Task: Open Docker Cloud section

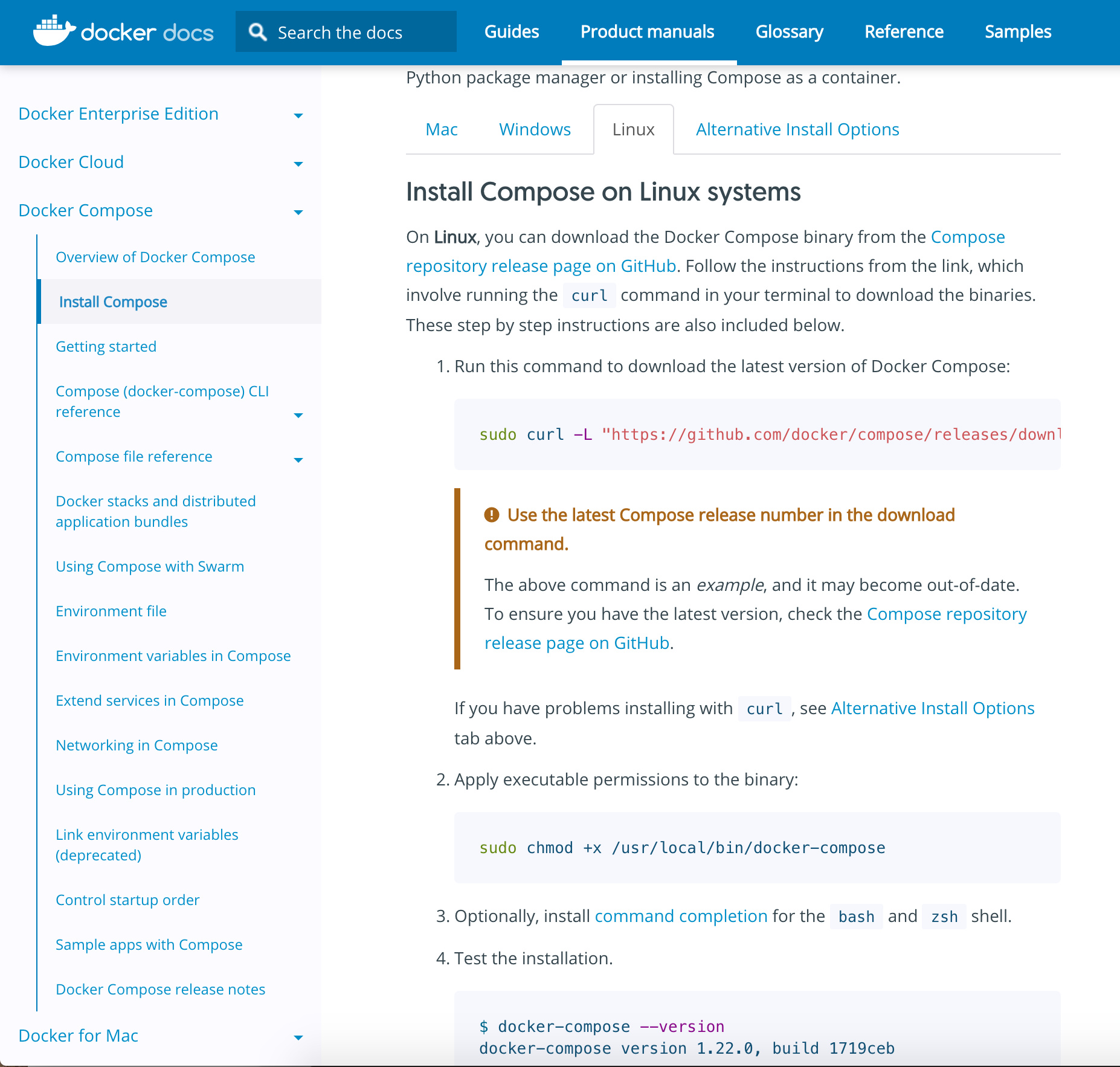Action: pos(71,162)
